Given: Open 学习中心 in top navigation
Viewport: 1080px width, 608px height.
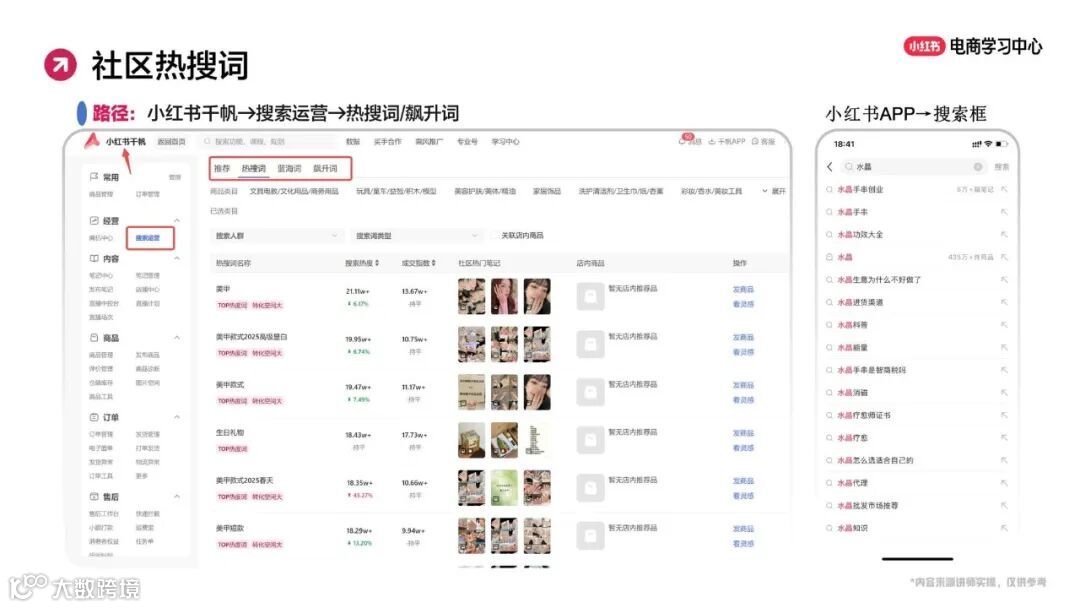Looking at the screenshot, I should pyautogui.click(x=505, y=141).
